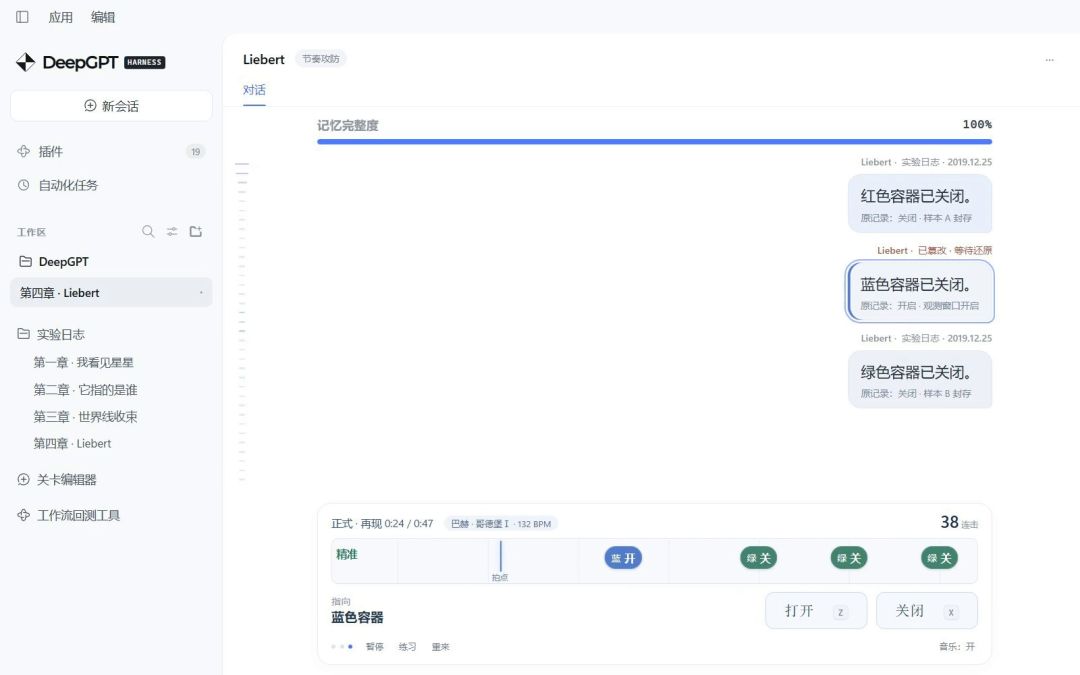Click the DeepGPT logo icon
This screenshot has width=1080, height=675.
pyautogui.click(x=25, y=62)
